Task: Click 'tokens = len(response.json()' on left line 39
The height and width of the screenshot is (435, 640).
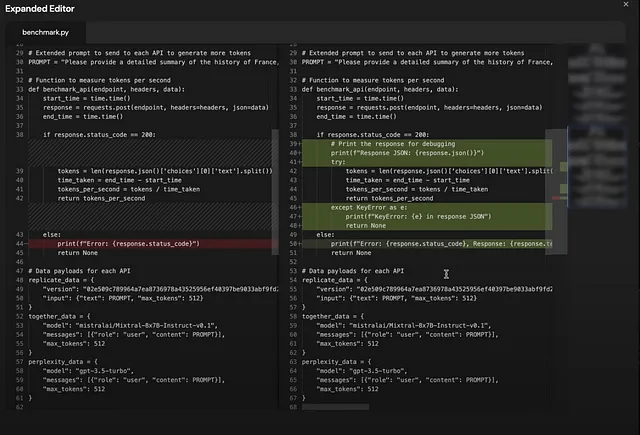Action: tap(165, 171)
